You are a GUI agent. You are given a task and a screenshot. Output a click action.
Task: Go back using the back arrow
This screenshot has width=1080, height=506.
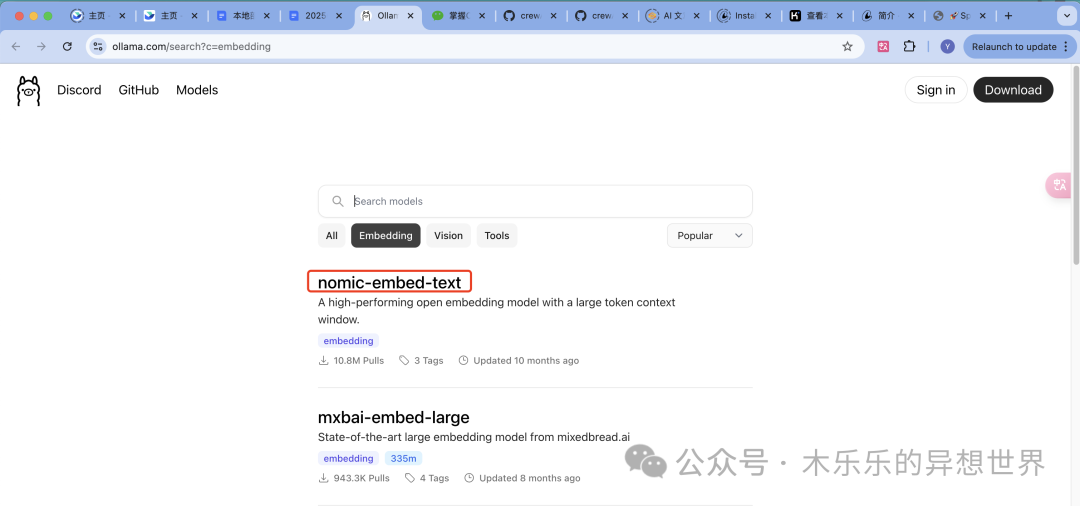[x=16, y=46]
